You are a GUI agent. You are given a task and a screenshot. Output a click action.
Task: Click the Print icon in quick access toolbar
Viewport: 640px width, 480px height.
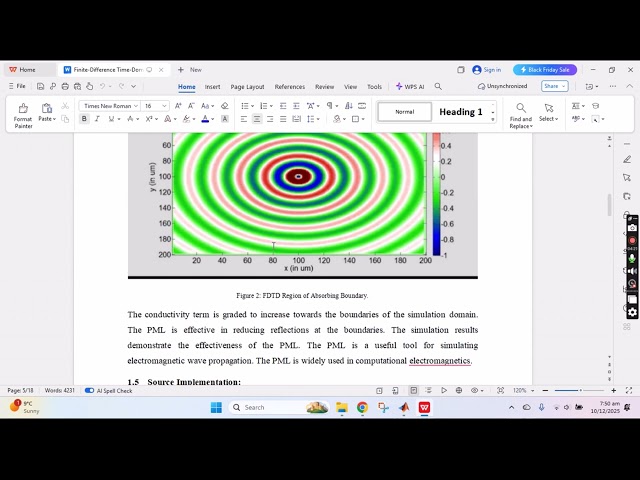65,86
